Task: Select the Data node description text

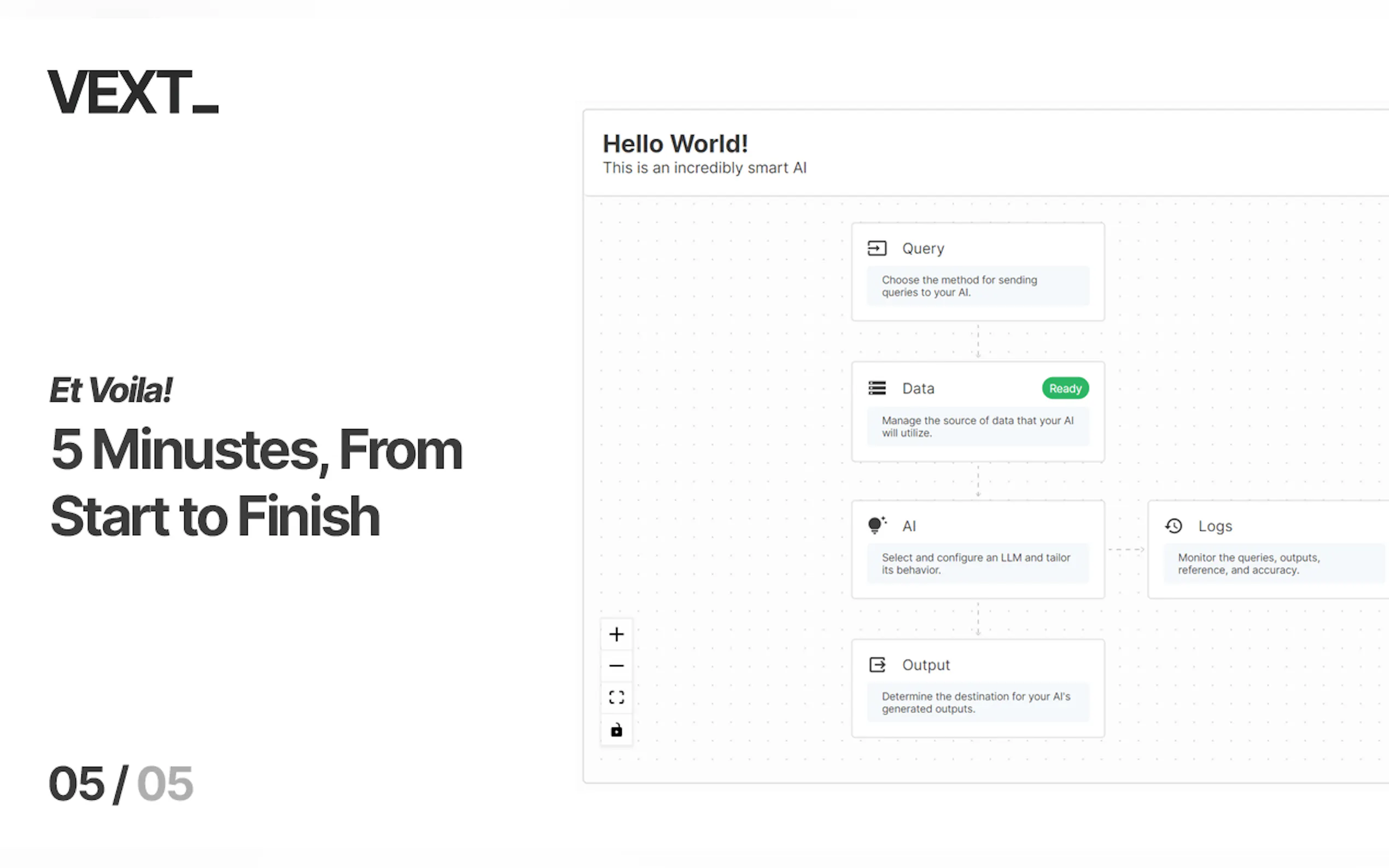Action: tap(977, 426)
